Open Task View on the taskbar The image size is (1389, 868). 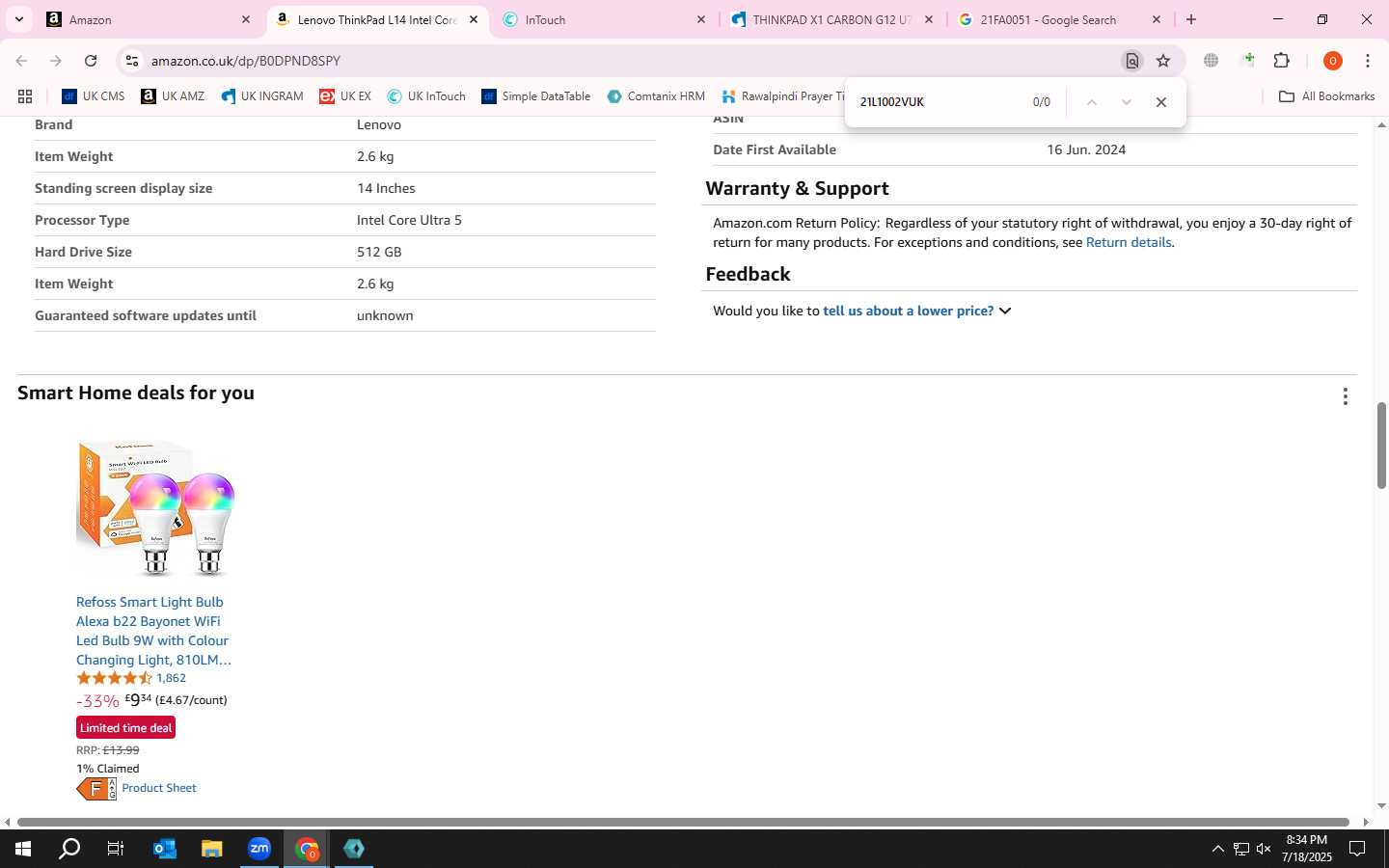coord(116,849)
